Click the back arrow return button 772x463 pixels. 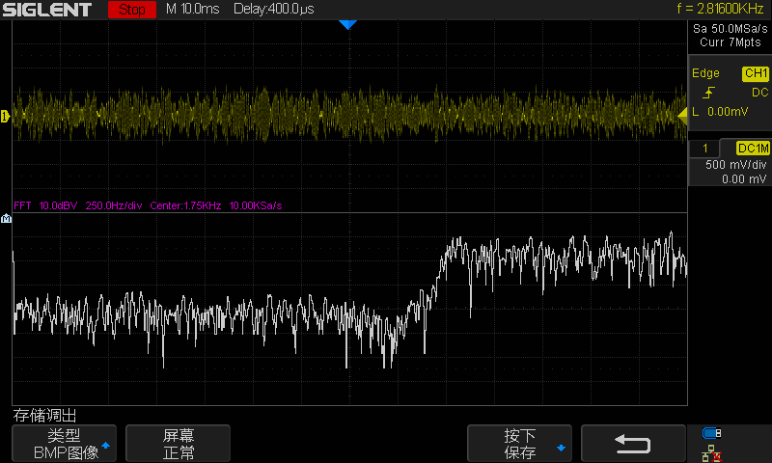[633, 443]
